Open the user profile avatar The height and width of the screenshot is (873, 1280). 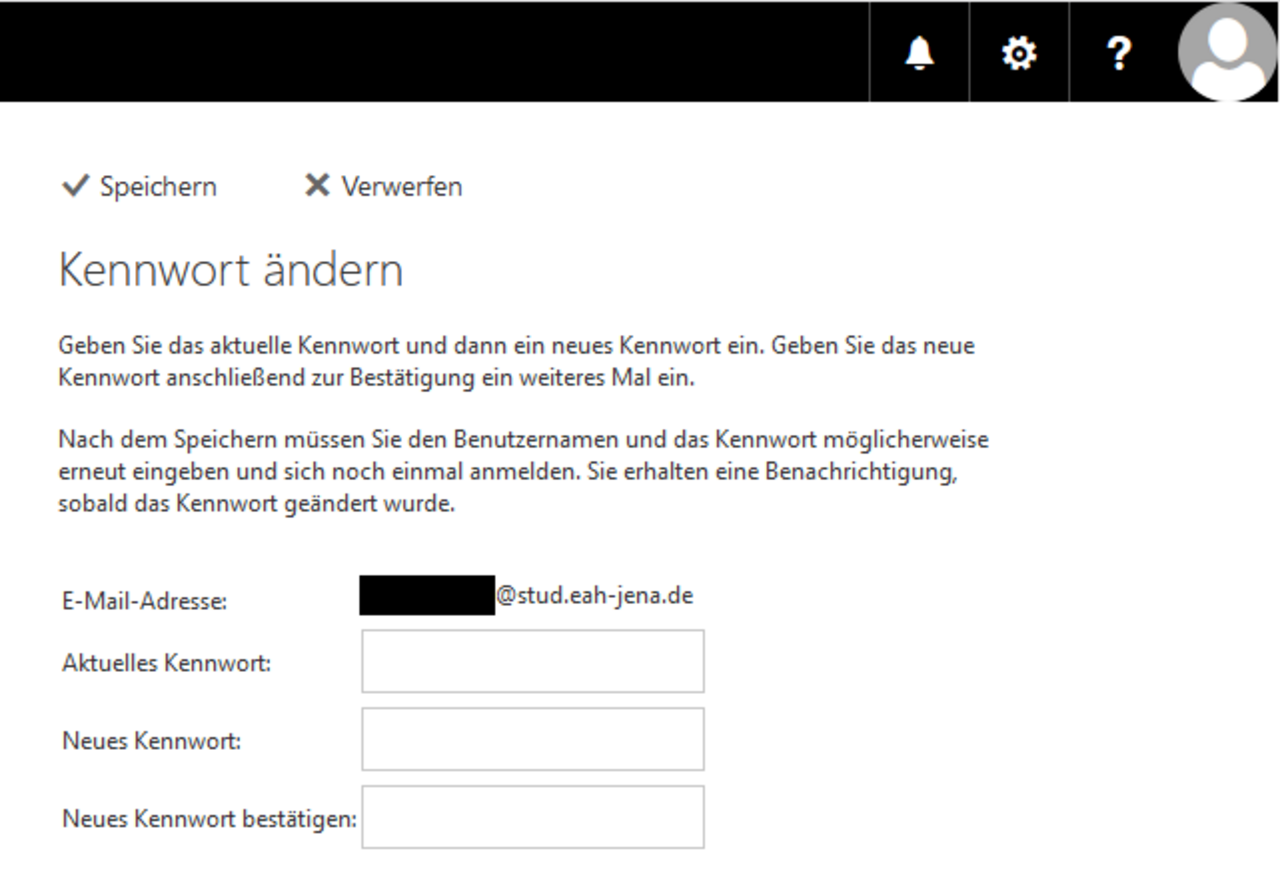(x=1228, y=52)
